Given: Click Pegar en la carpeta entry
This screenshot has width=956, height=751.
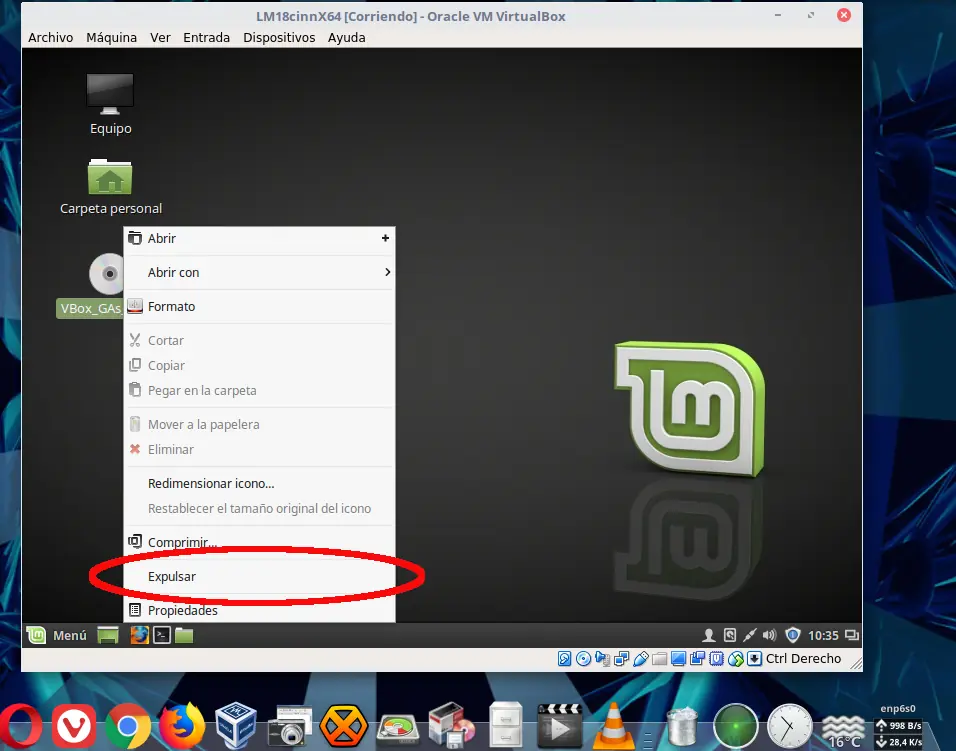Looking at the screenshot, I should pyautogui.click(x=259, y=390).
